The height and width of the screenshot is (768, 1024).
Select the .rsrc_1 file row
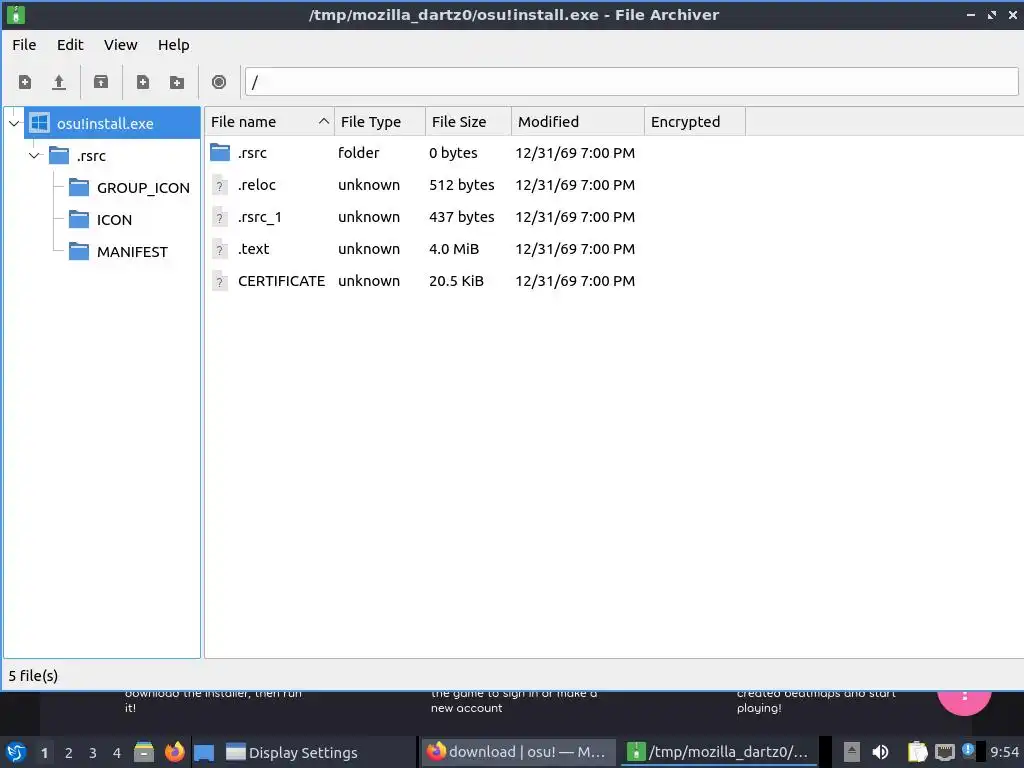click(x=423, y=217)
